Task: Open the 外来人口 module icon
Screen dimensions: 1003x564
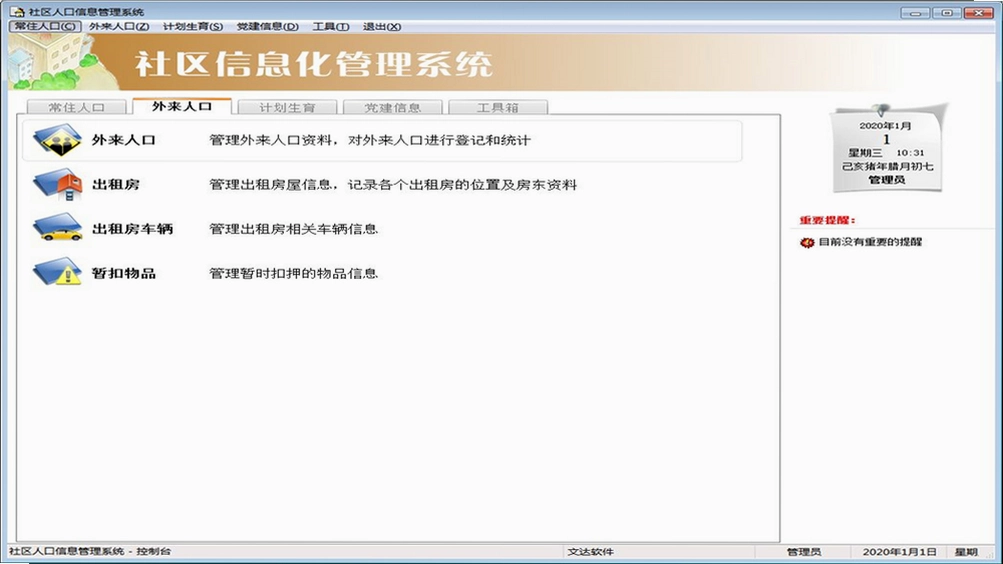Action: pos(58,139)
